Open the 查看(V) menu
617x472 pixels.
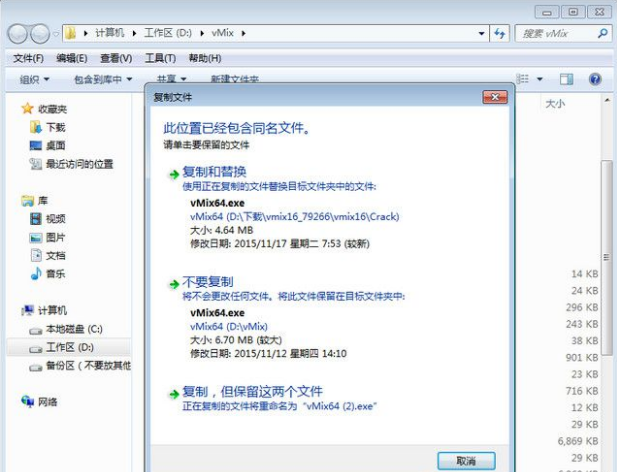(116, 58)
